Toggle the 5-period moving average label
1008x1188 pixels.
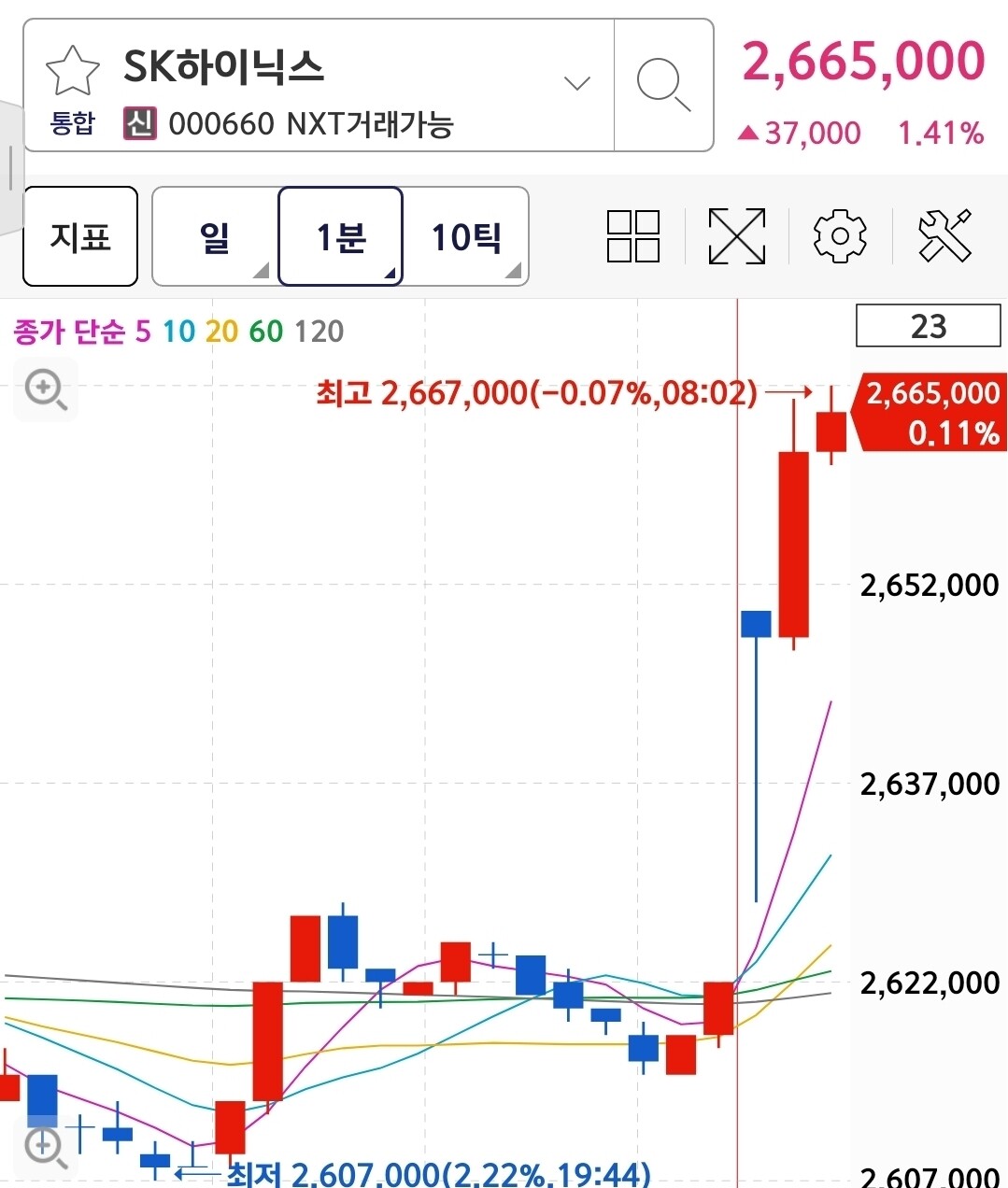coord(143,332)
